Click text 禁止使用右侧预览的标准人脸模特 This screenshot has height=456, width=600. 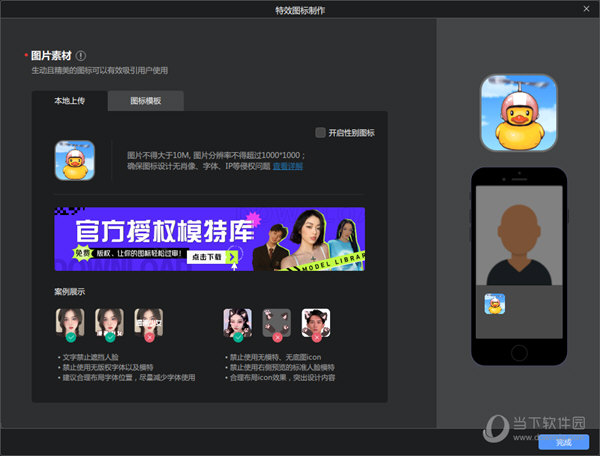[282, 368]
